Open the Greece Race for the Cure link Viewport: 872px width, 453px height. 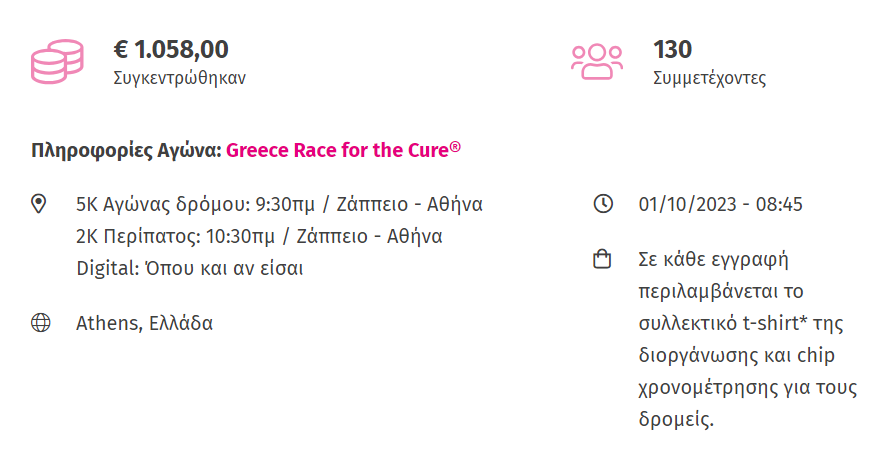[337, 151]
